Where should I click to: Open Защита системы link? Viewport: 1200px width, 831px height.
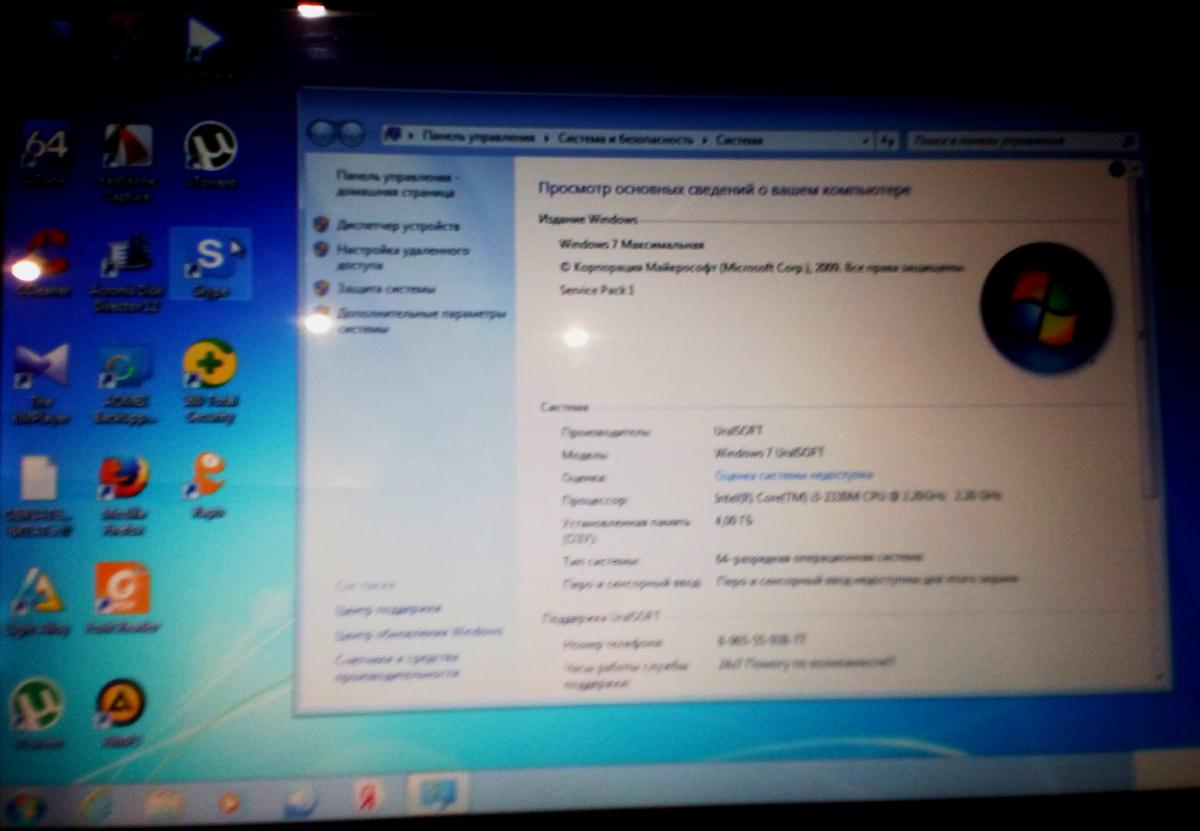386,288
